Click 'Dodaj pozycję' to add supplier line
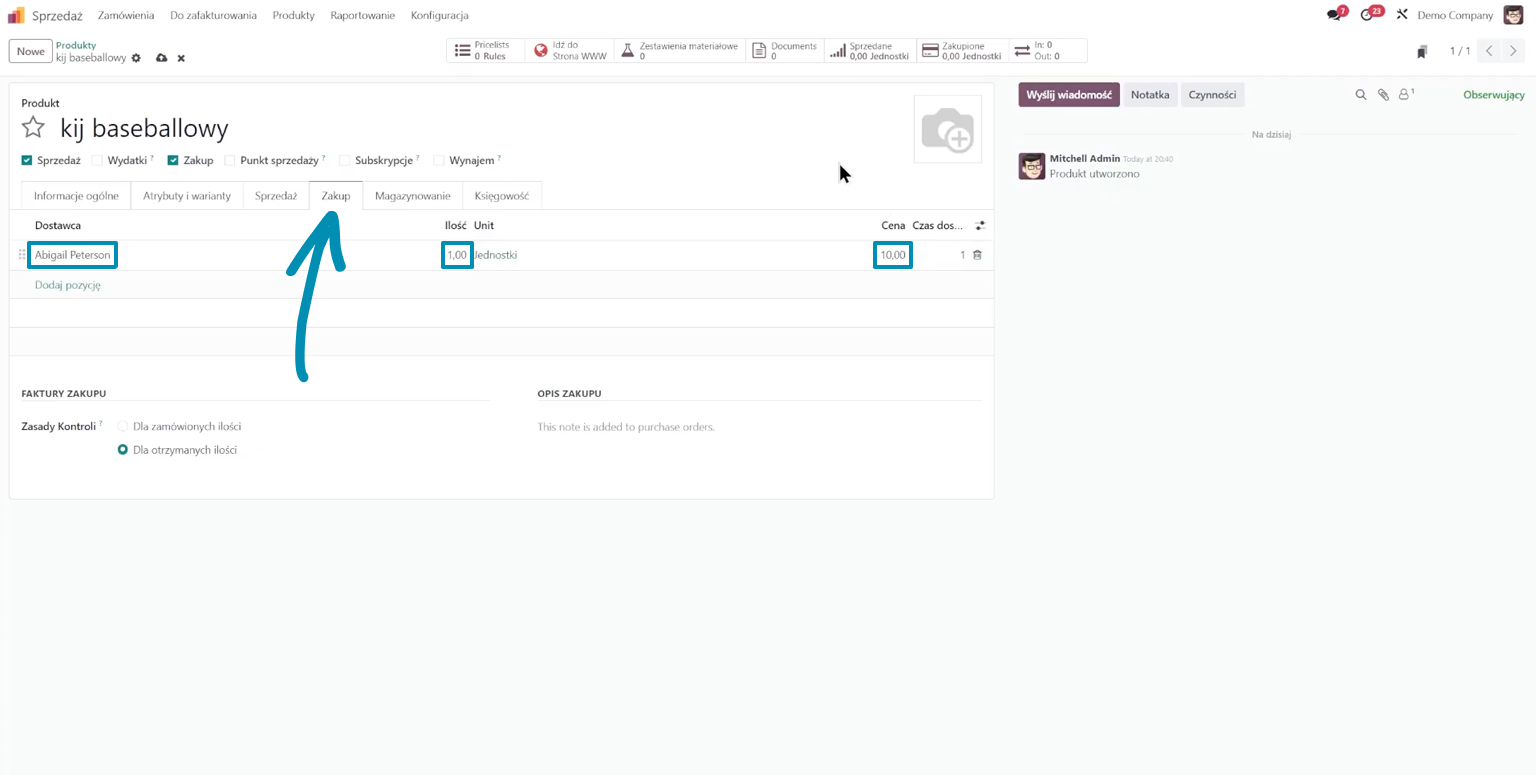1536x775 pixels. point(68,285)
